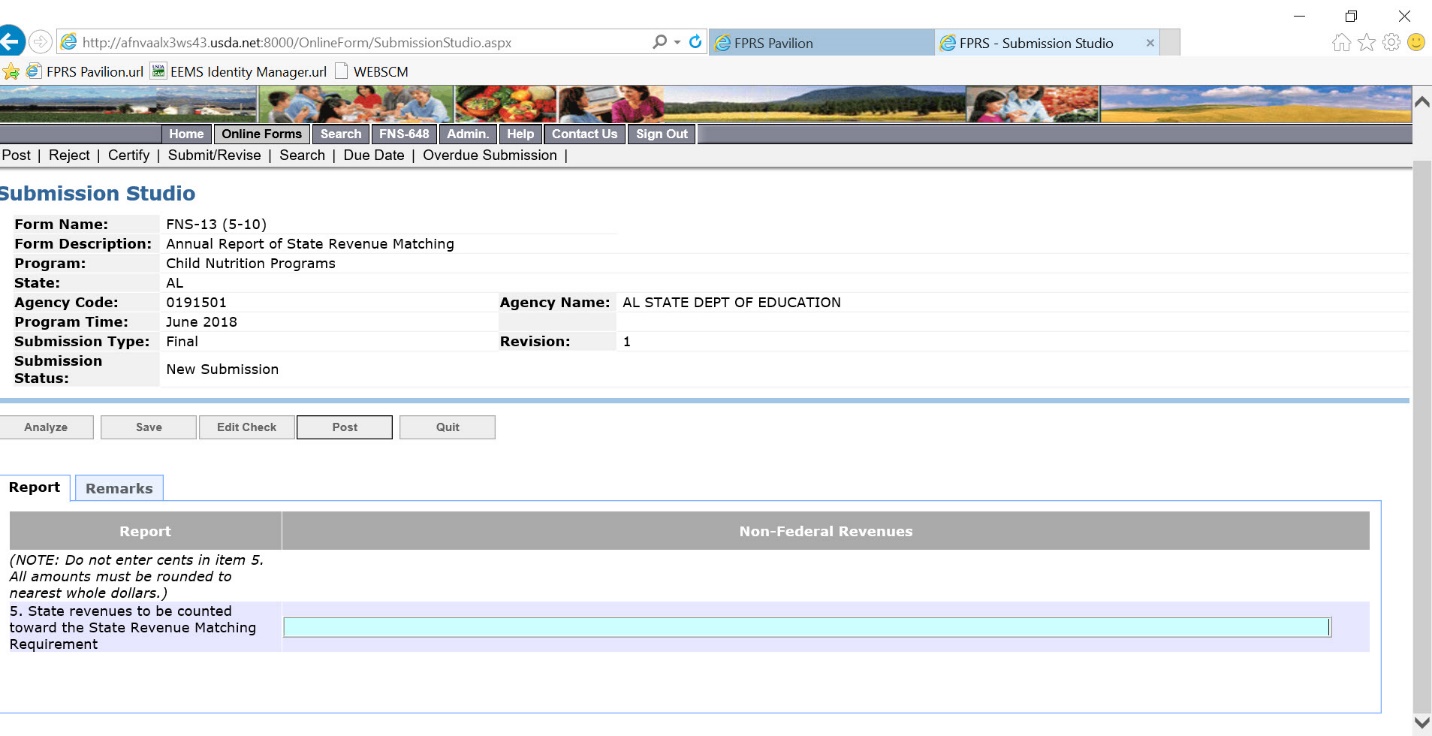Click the Post button
This screenshot has width=1432, height=736.
345,427
